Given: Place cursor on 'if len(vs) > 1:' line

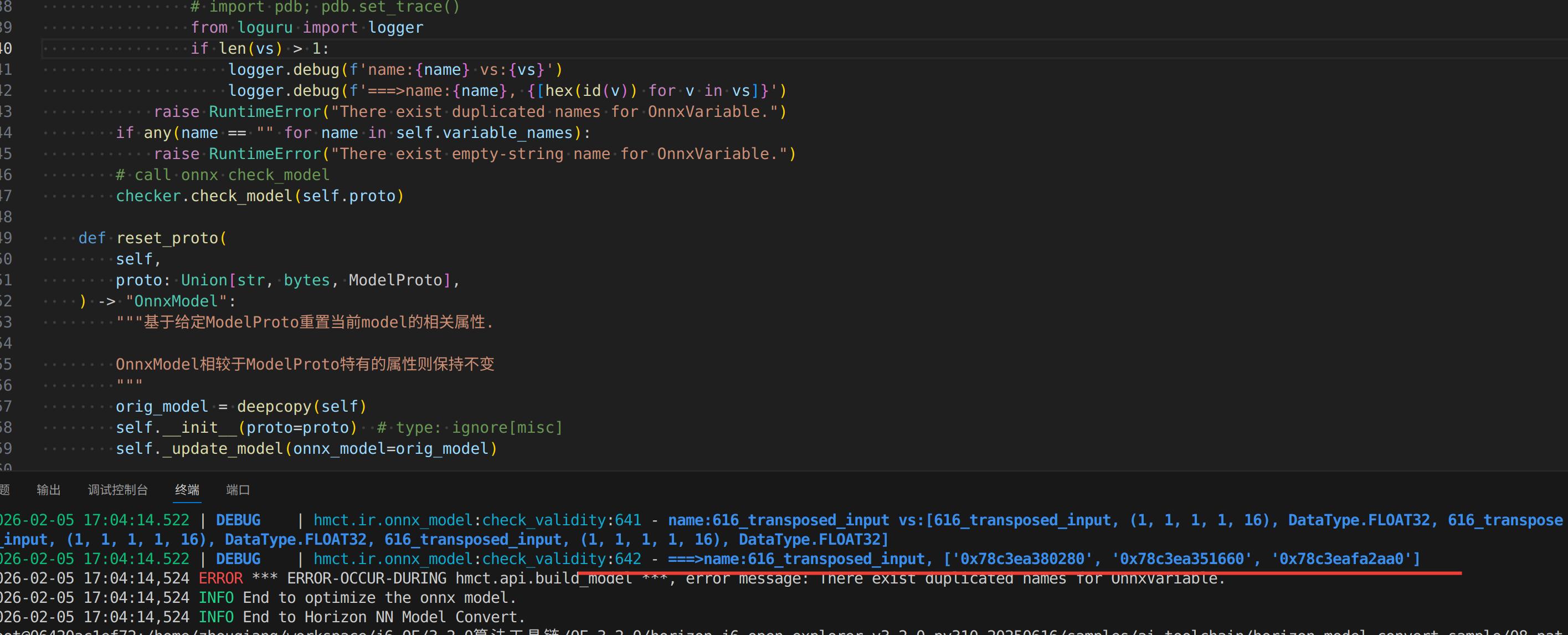Looking at the screenshot, I should pos(260,49).
